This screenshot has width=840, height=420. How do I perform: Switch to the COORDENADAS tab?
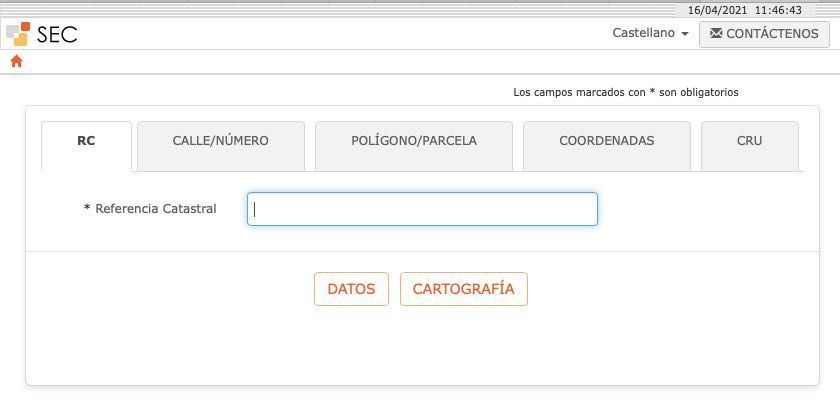coord(606,146)
